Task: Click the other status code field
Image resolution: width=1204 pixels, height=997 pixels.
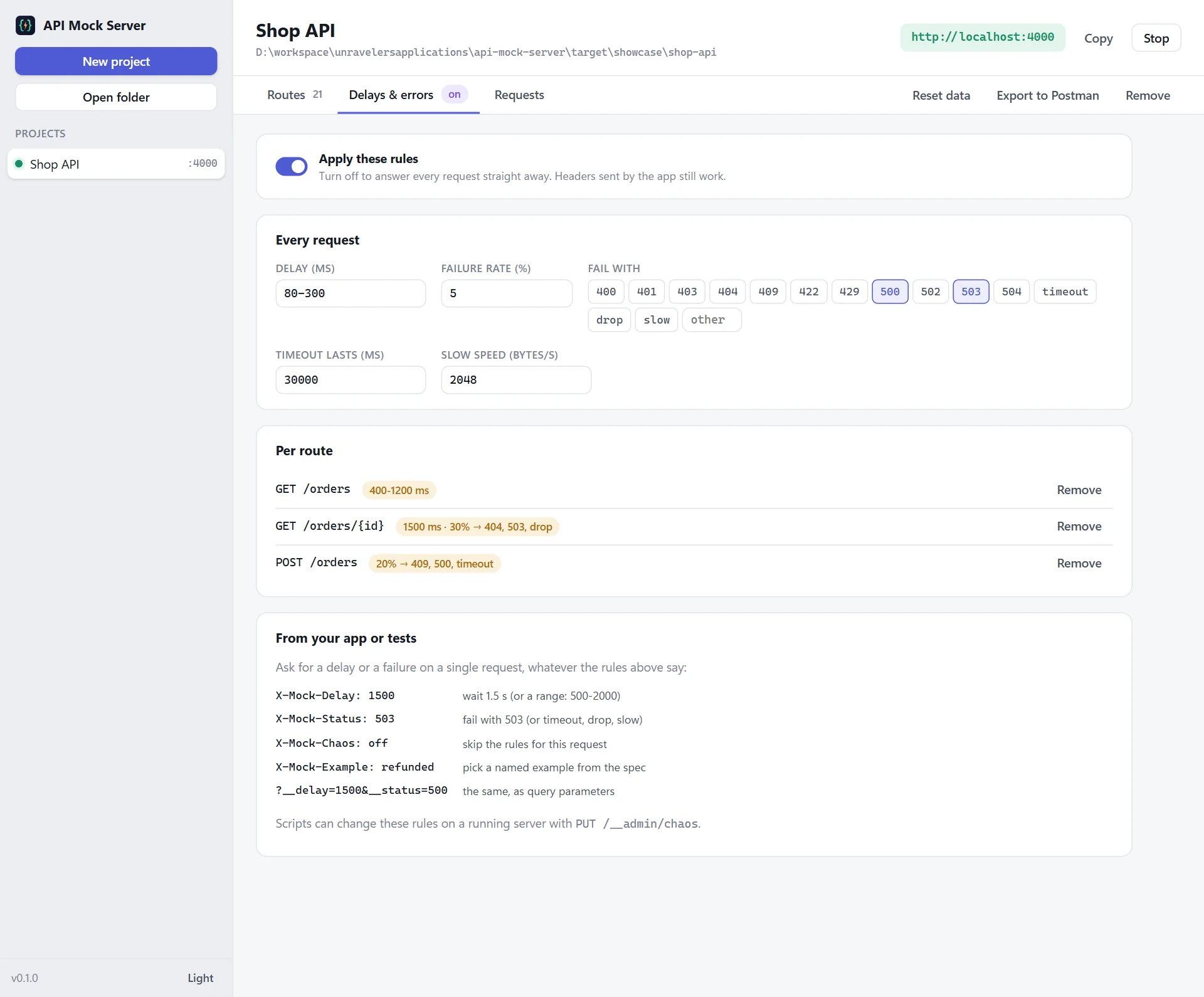Action: pyautogui.click(x=712, y=320)
